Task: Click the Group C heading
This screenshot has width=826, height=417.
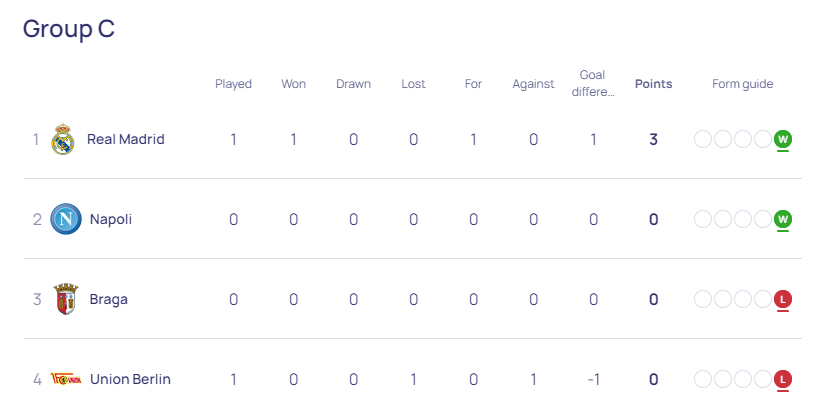Action: click(x=68, y=28)
